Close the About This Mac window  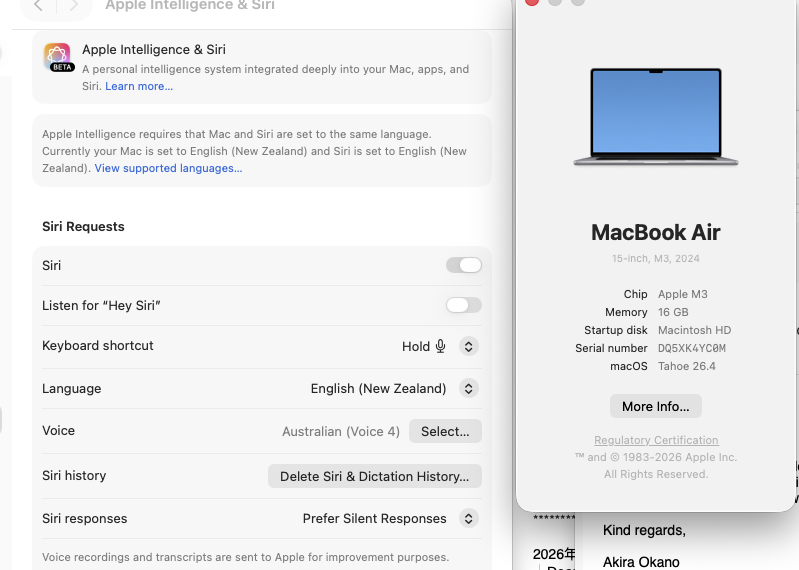532,2
